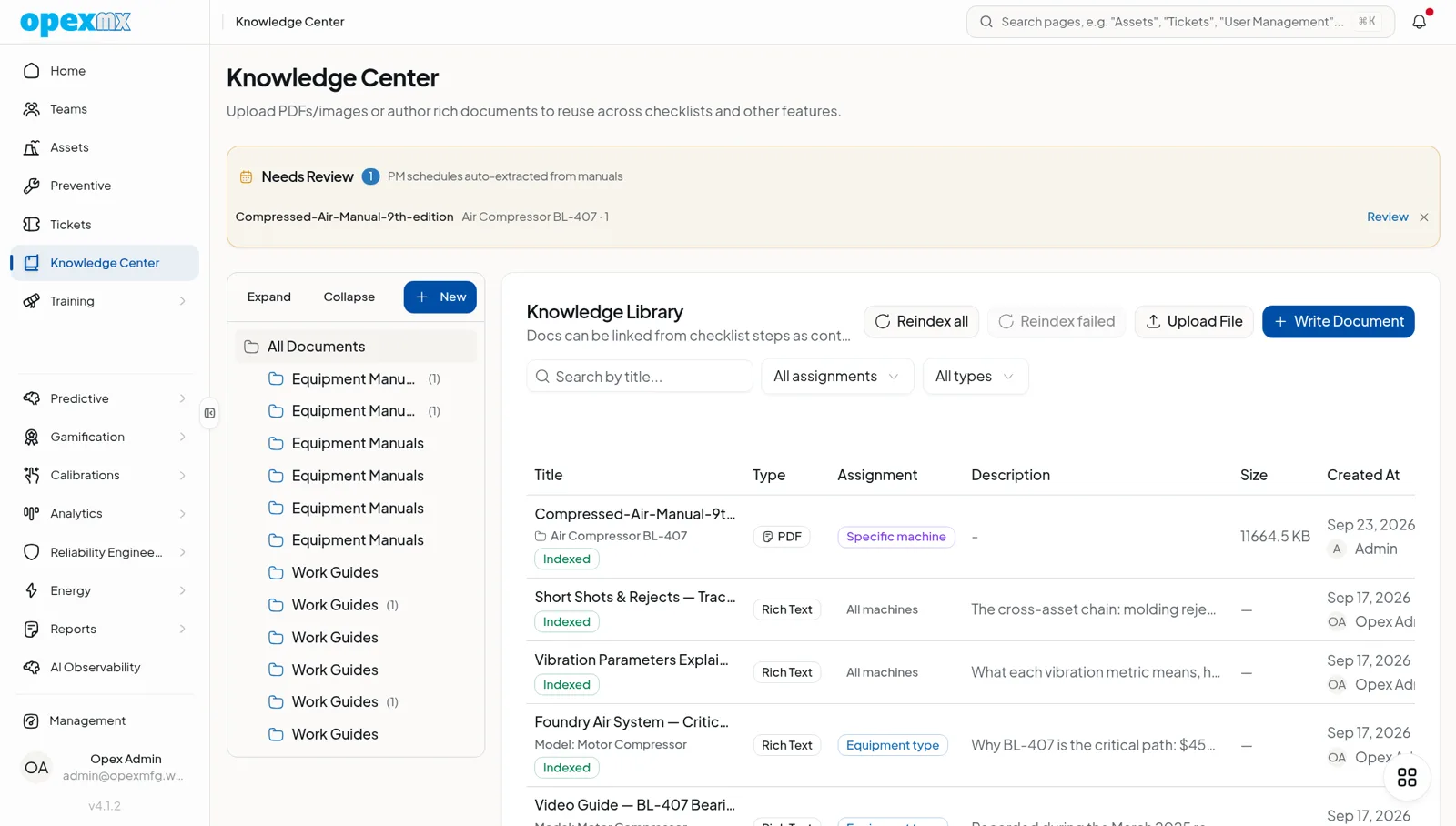The width and height of the screenshot is (1456, 826).
Task: Expand the Training submenu
Action: click(x=182, y=301)
